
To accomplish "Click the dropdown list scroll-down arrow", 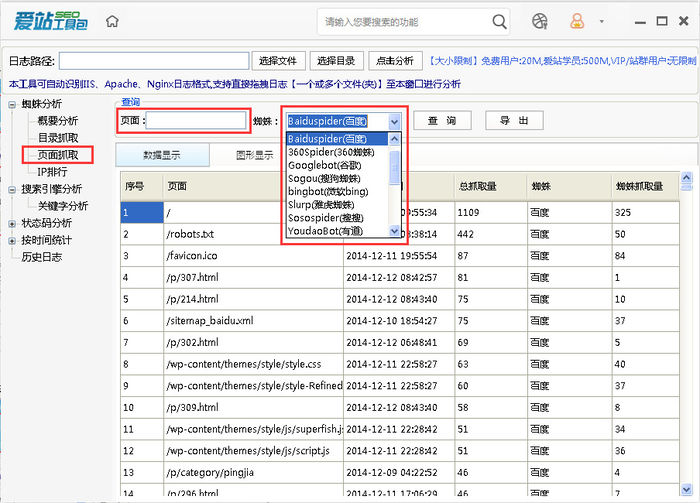I will pyautogui.click(x=394, y=231).
